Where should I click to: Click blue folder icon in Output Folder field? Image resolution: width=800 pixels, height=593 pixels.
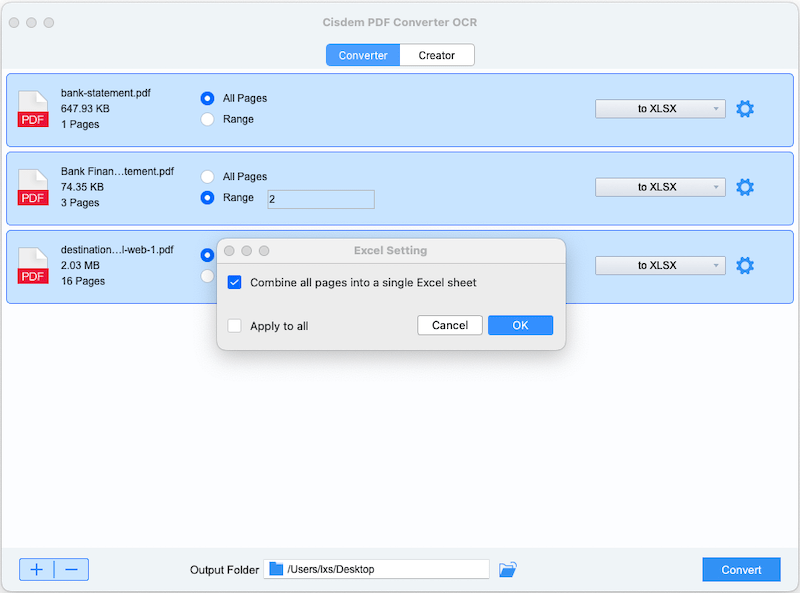coord(276,569)
